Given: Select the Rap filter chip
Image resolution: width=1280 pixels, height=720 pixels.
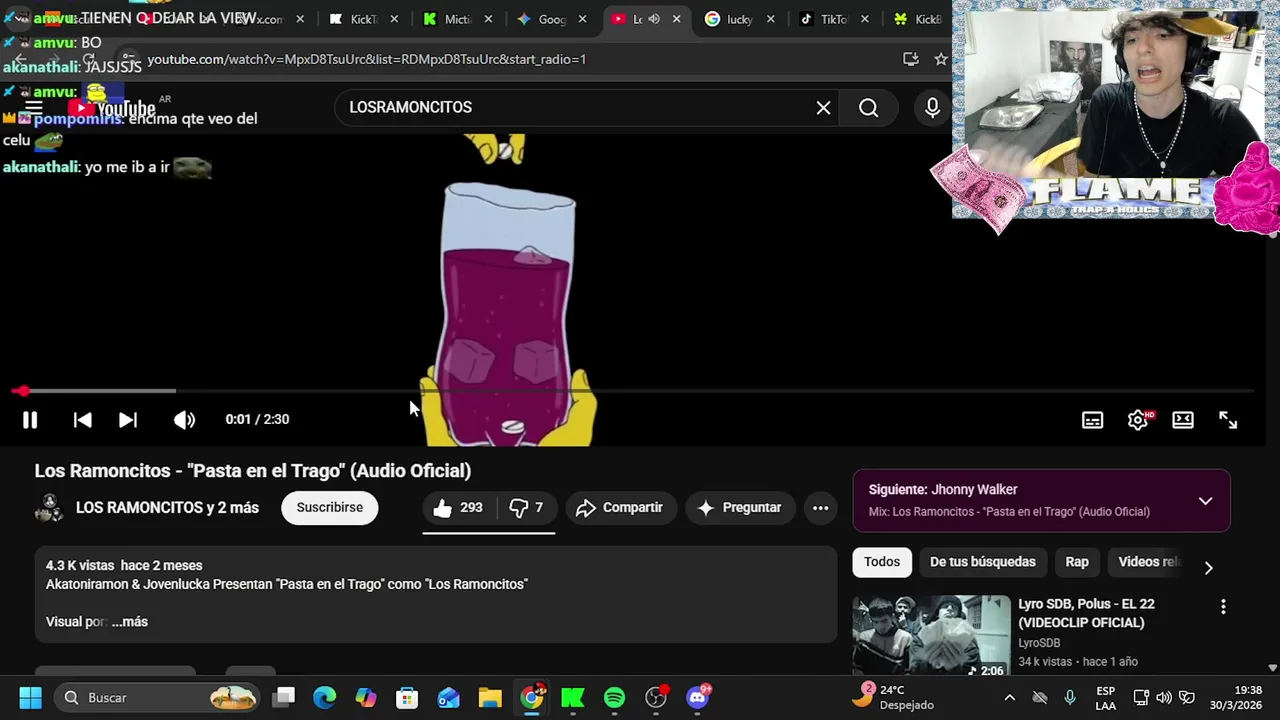Looking at the screenshot, I should click(x=1077, y=562).
